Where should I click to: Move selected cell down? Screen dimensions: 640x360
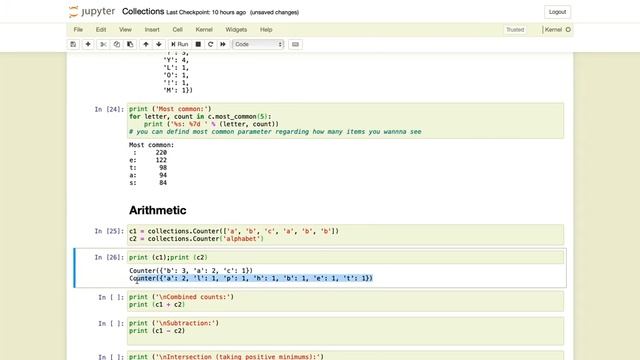pos(159,44)
